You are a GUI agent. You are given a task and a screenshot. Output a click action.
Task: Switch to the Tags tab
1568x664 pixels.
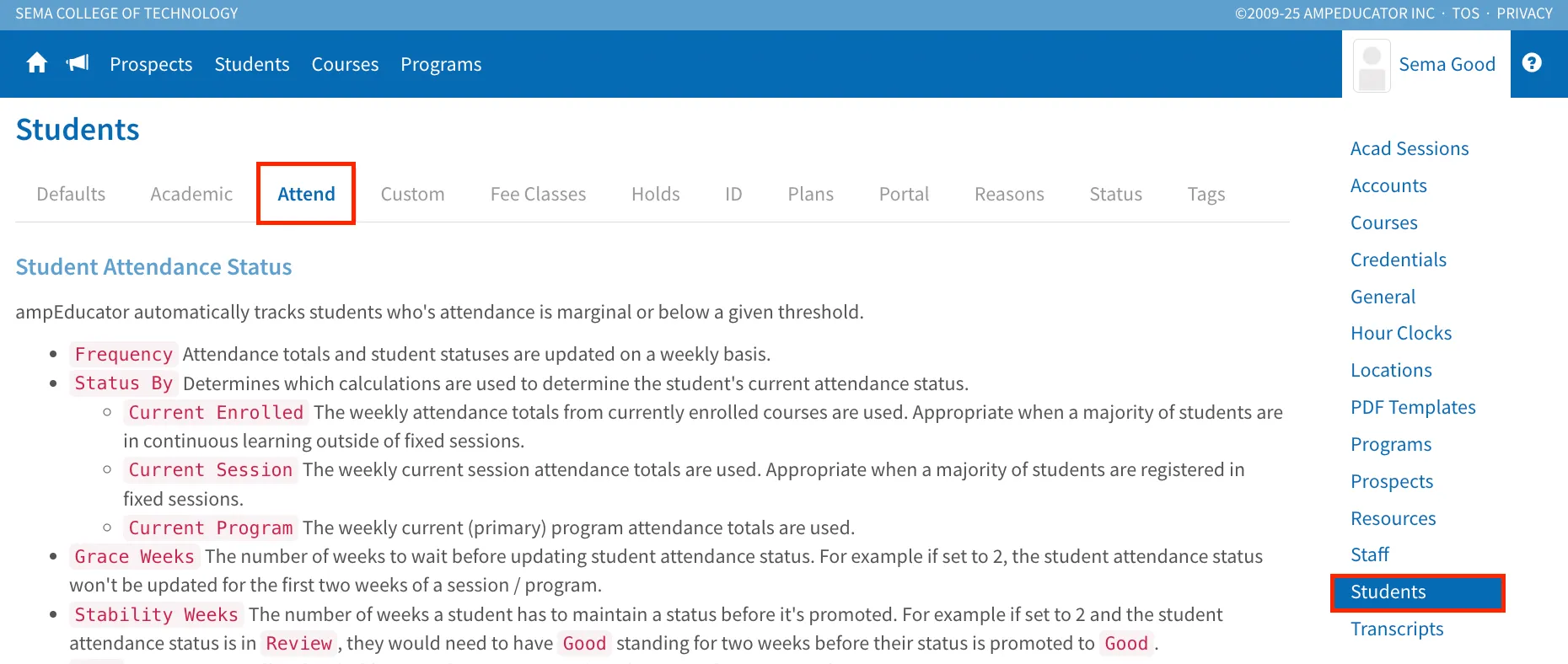click(1206, 194)
